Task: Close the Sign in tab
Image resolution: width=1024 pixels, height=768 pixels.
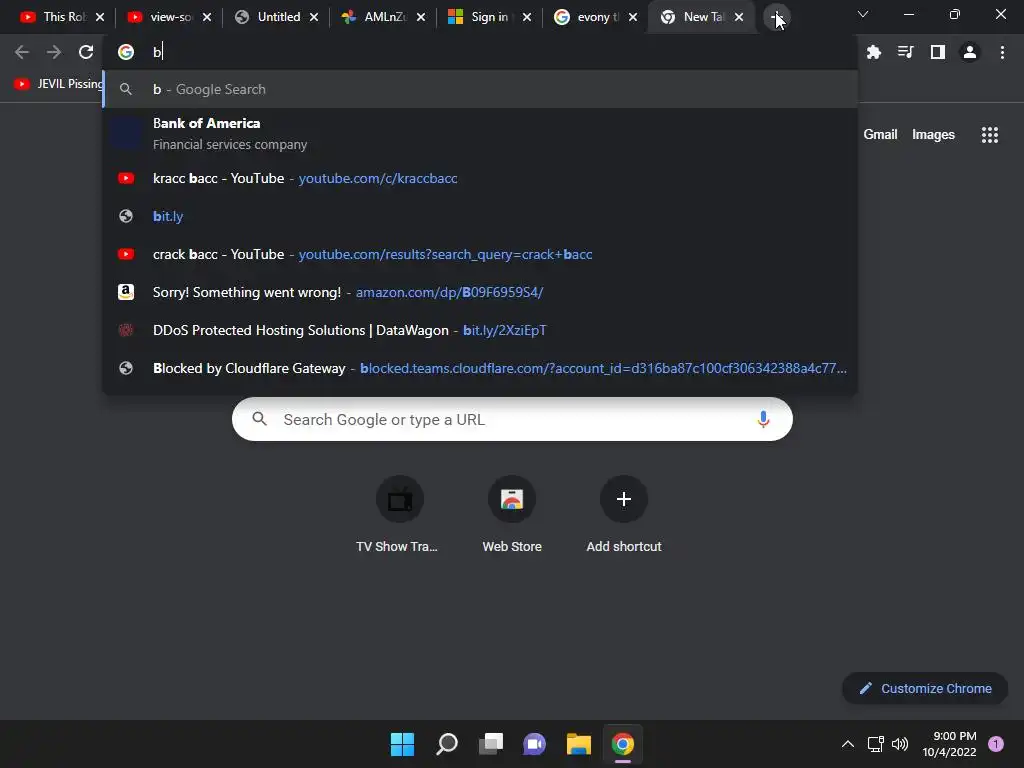Action: pos(527,17)
